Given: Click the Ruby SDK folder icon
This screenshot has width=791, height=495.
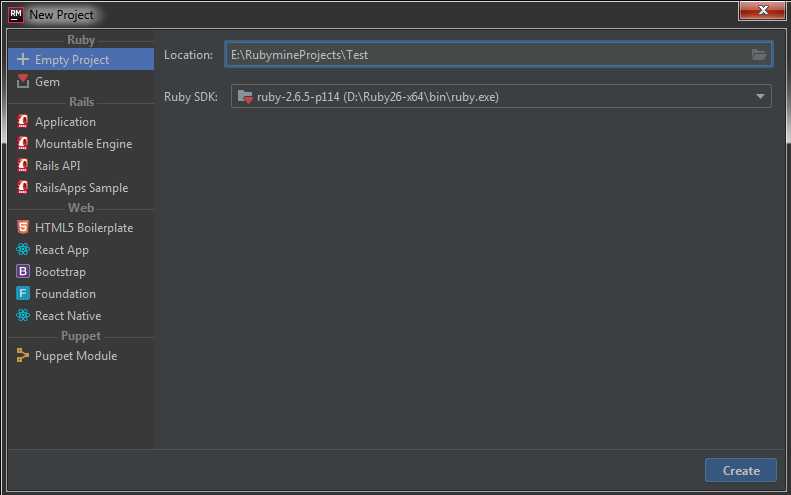Looking at the screenshot, I should [x=245, y=96].
